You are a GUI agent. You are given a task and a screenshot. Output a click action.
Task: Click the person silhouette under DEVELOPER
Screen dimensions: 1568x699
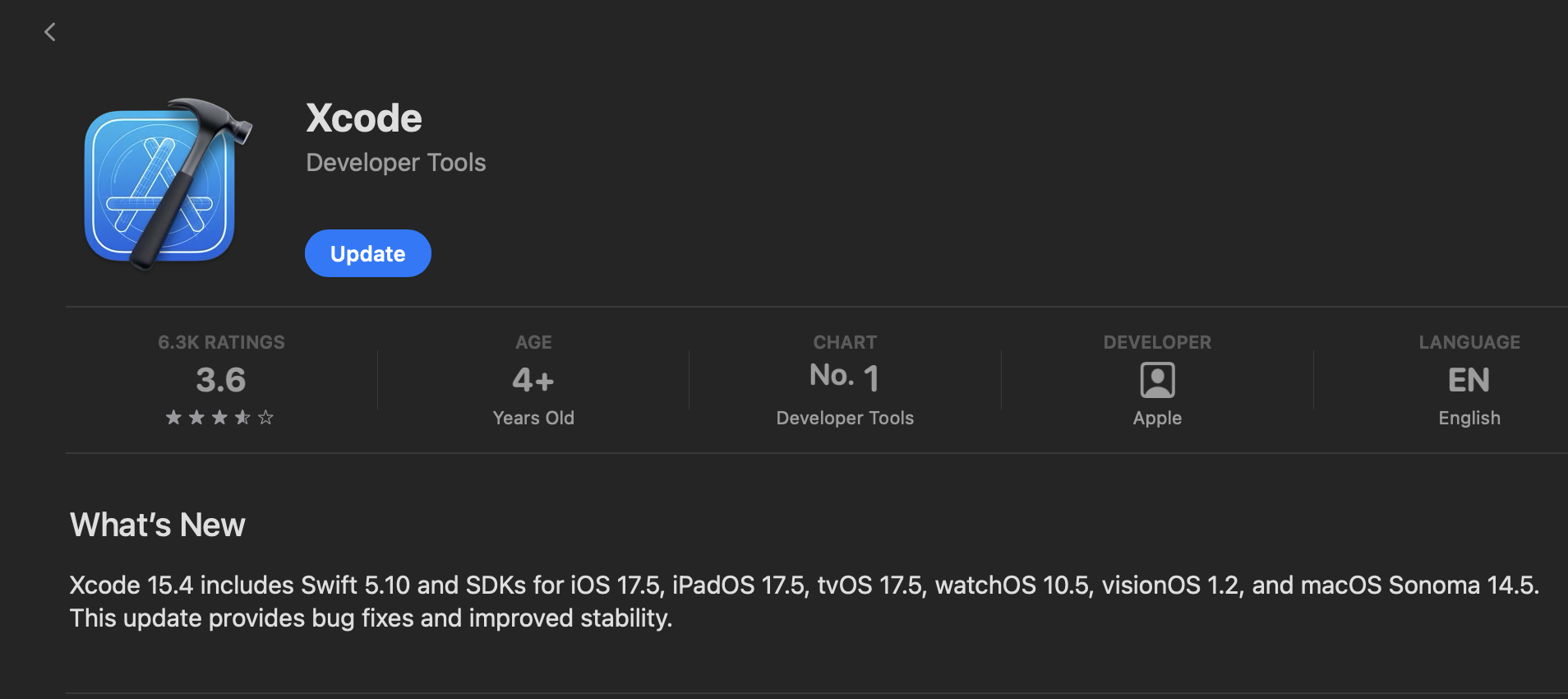click(x=1157, y=381)
